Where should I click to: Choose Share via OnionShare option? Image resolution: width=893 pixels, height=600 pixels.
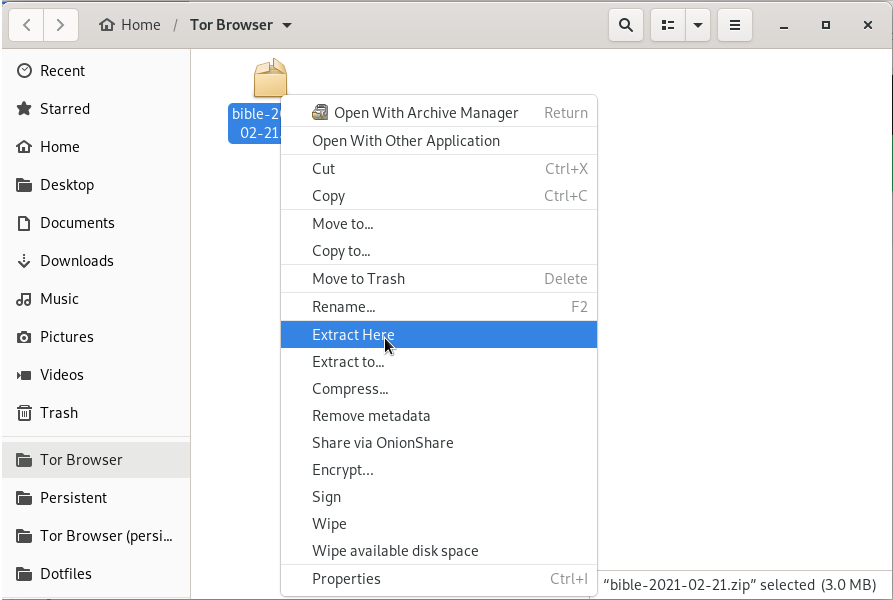[382, 443]
